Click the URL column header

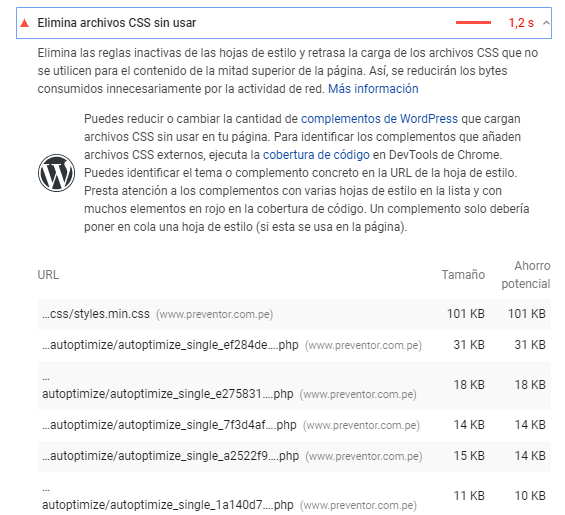click(x=48, y=275)
